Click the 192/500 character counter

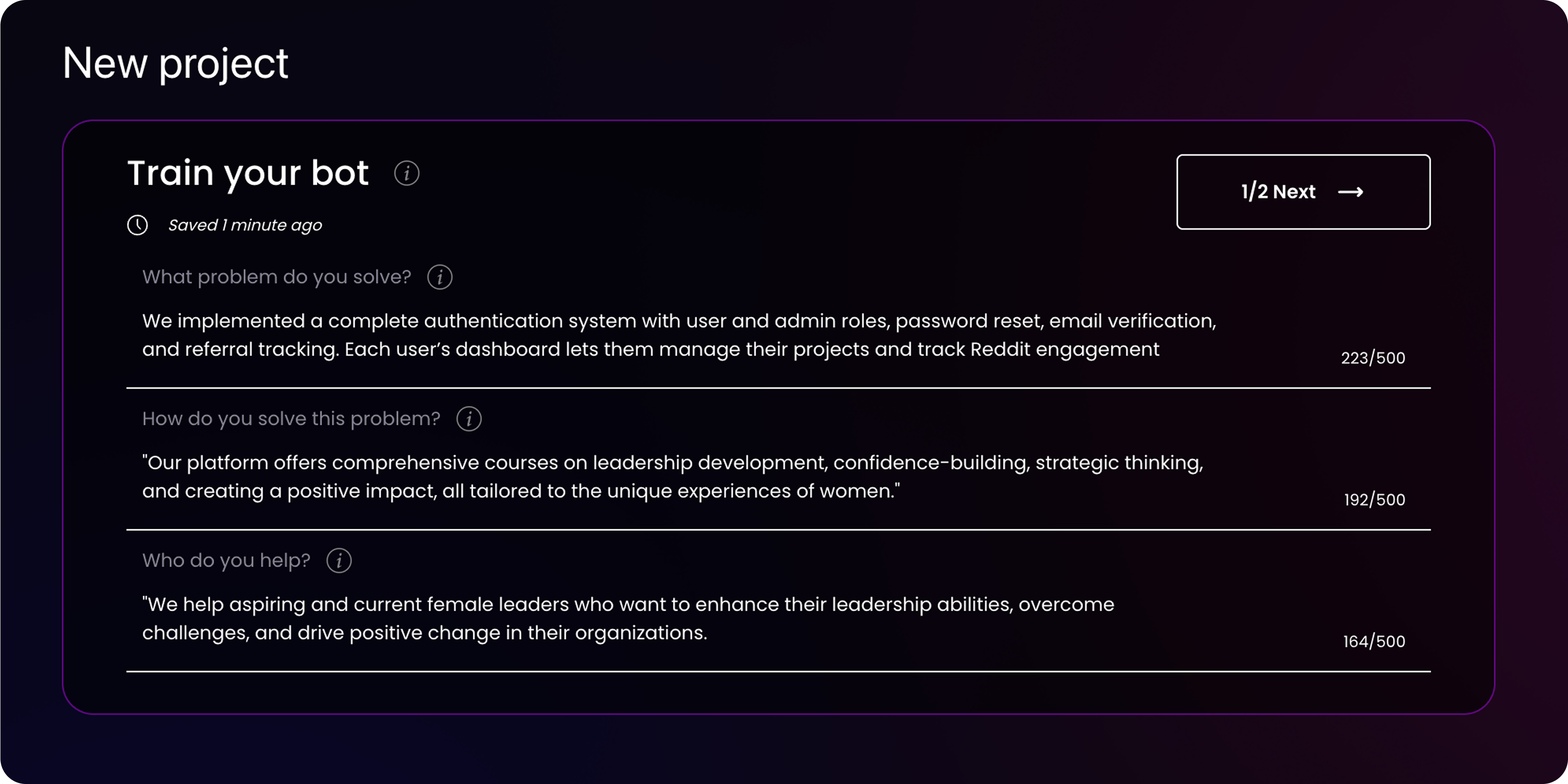1374,500
